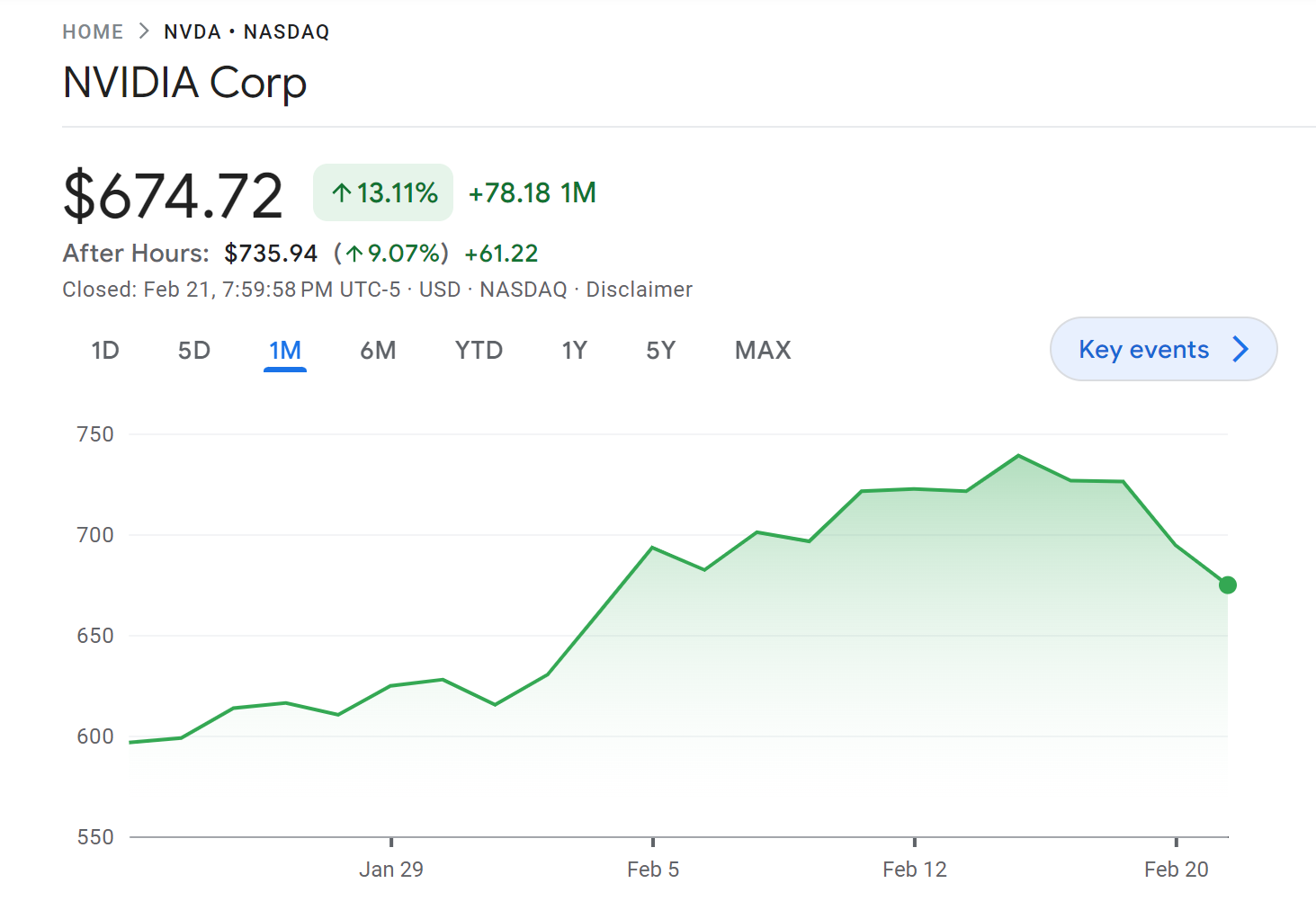Switch to the 5D range
Viewport: 1316px width, 919px height.
[194, 350]
